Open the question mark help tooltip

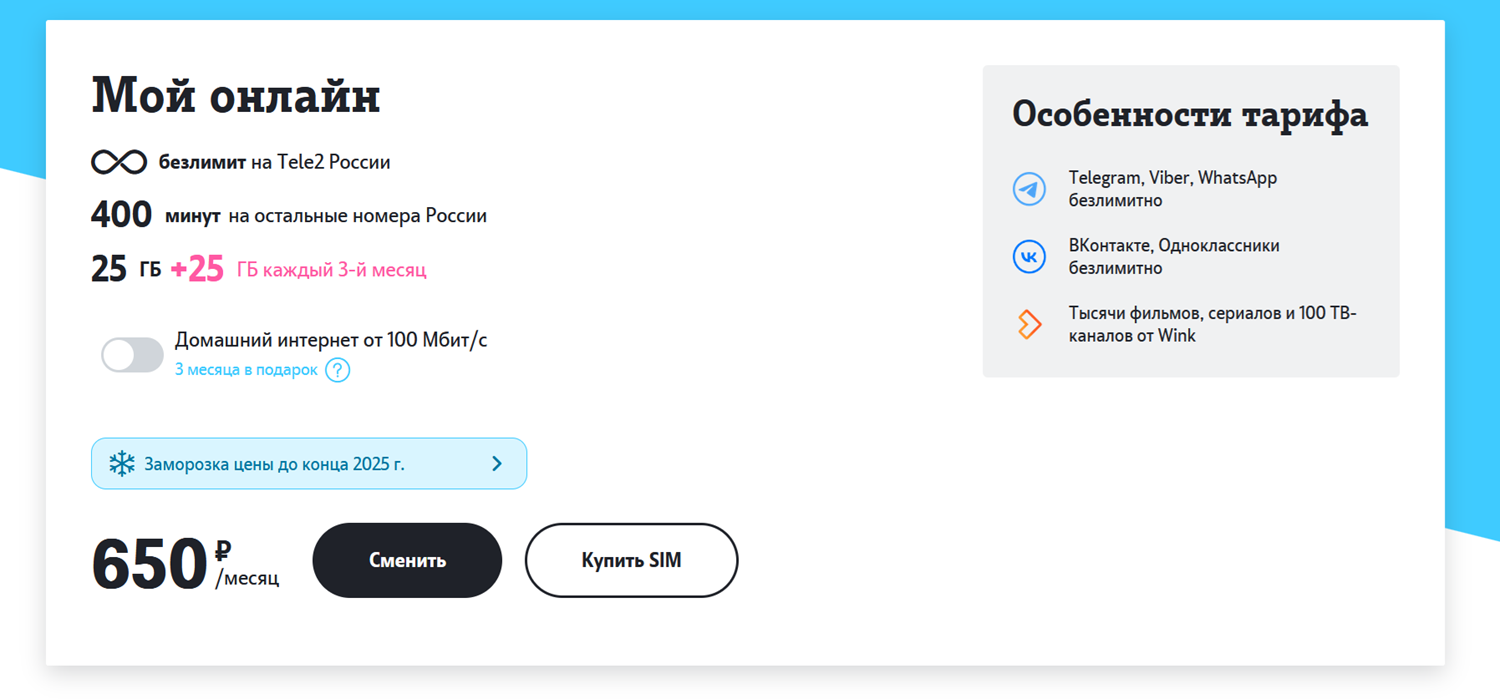point(338,370)
